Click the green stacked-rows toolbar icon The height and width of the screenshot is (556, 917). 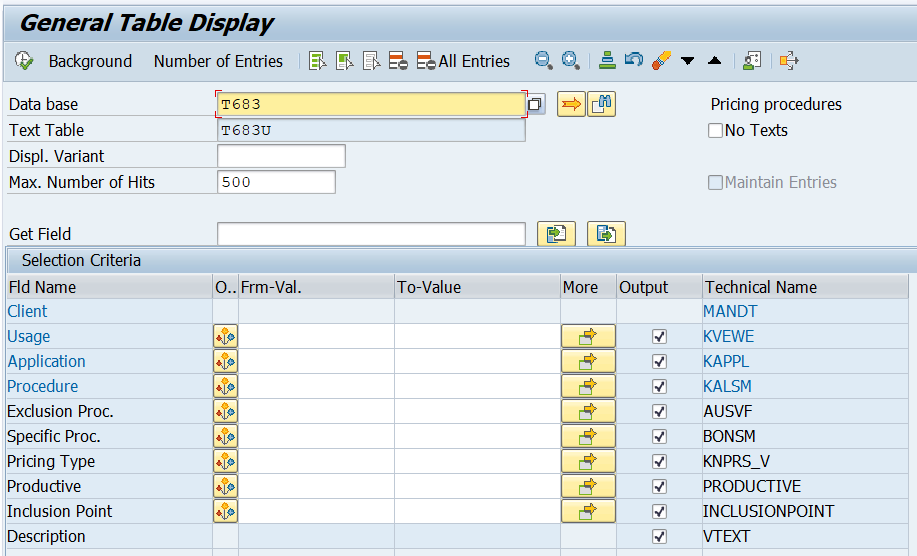[x=607, y=60]
